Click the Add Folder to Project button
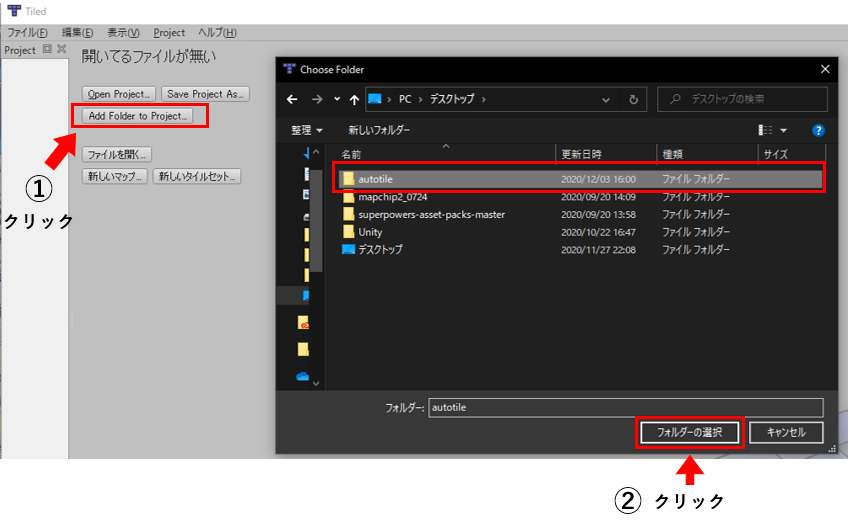 (138, 116)
